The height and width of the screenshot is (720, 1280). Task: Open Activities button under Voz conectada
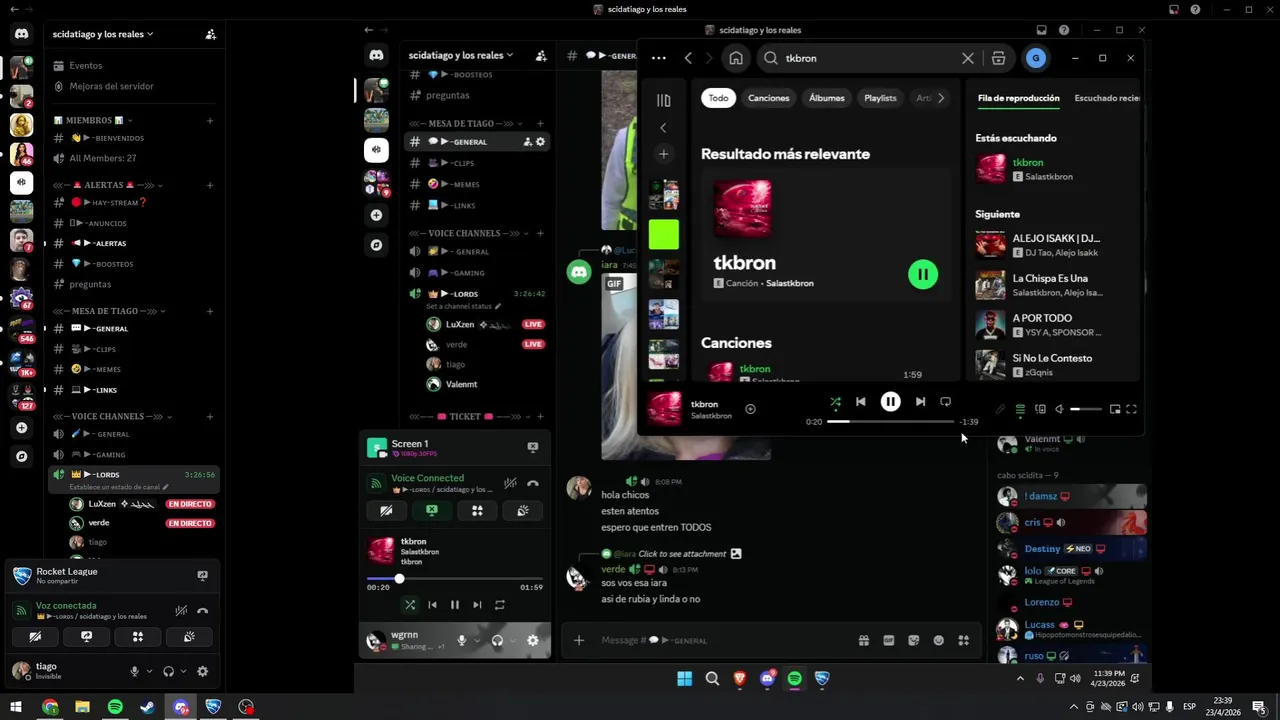(x=138, y=636)
